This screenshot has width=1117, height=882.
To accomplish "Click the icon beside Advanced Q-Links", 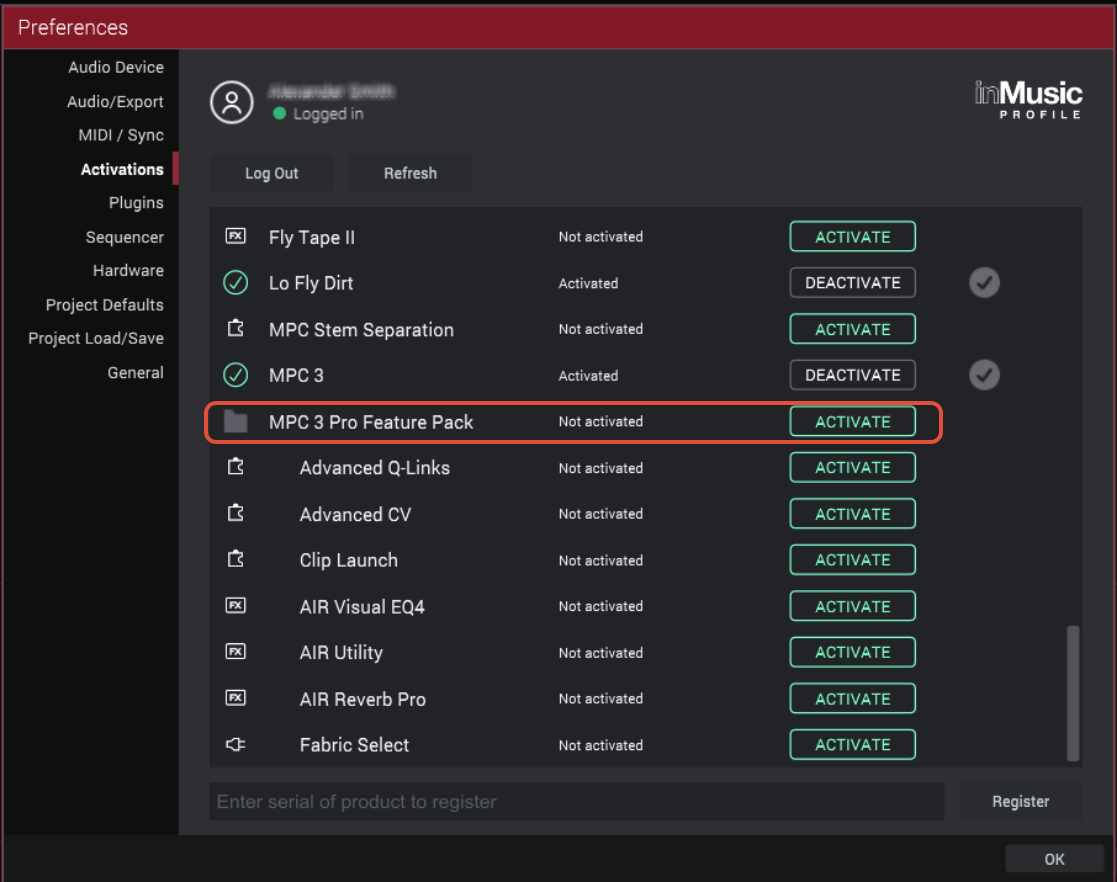I will pyautogui.click(x=236, y=467).
